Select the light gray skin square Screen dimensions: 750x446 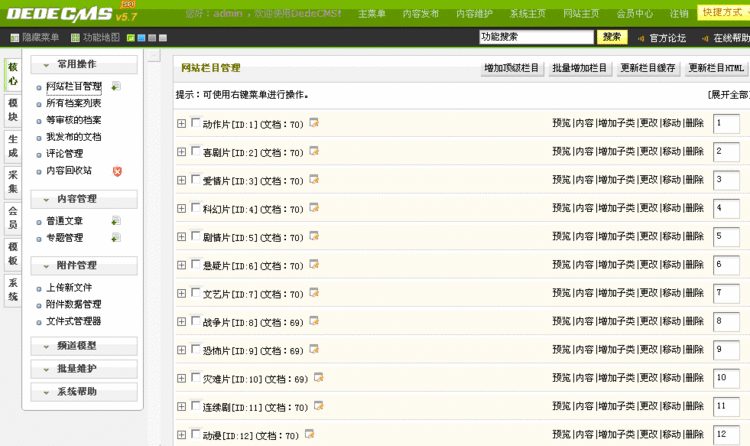pos(163,38)
